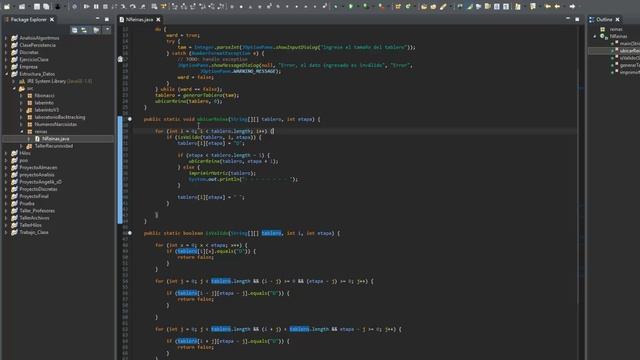640x360 pixels.
Task: Click the warning marker in editor gutter
Action: (x=120, y=59)
